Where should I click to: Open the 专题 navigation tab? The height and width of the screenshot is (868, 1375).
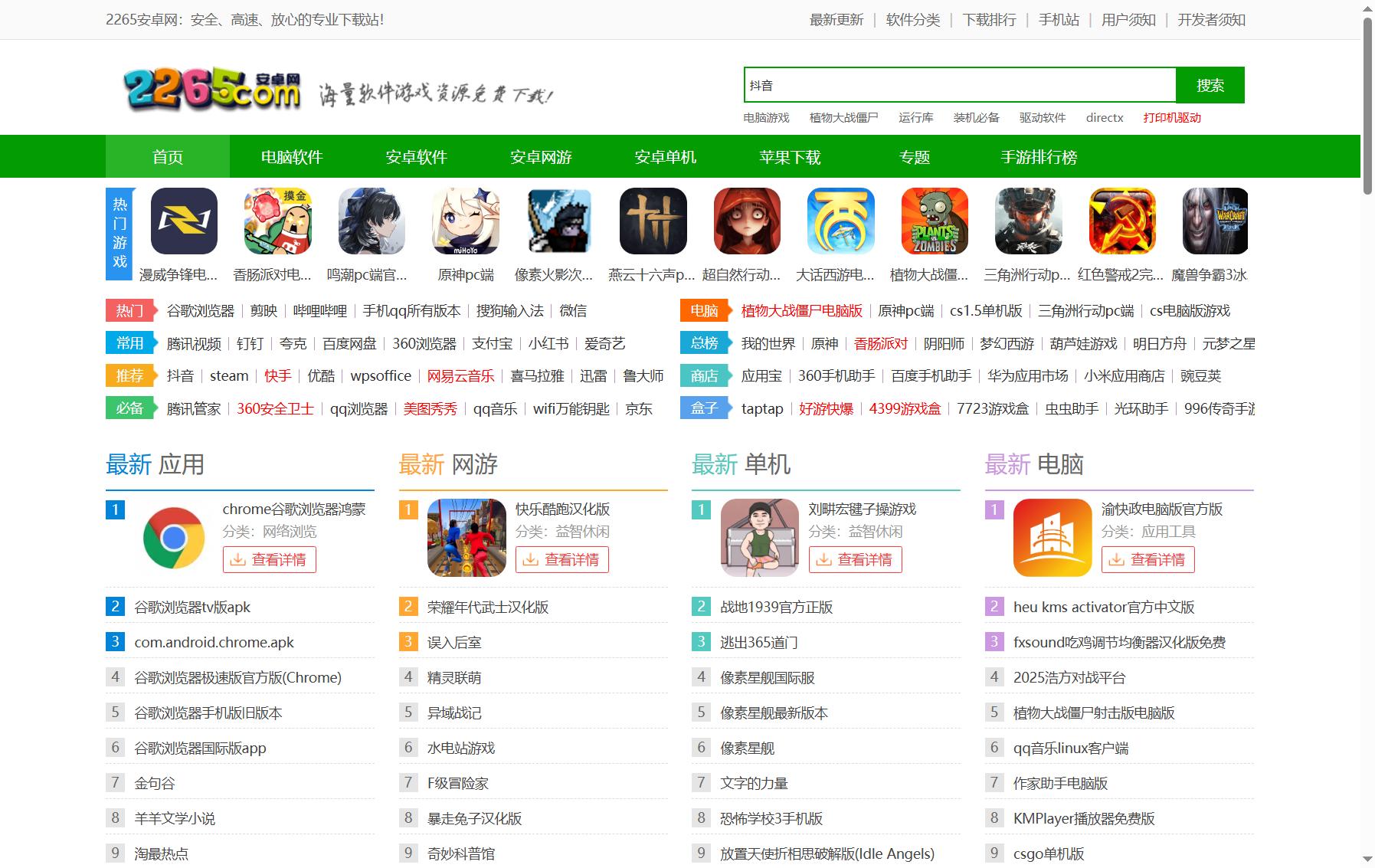pos(914,157)
